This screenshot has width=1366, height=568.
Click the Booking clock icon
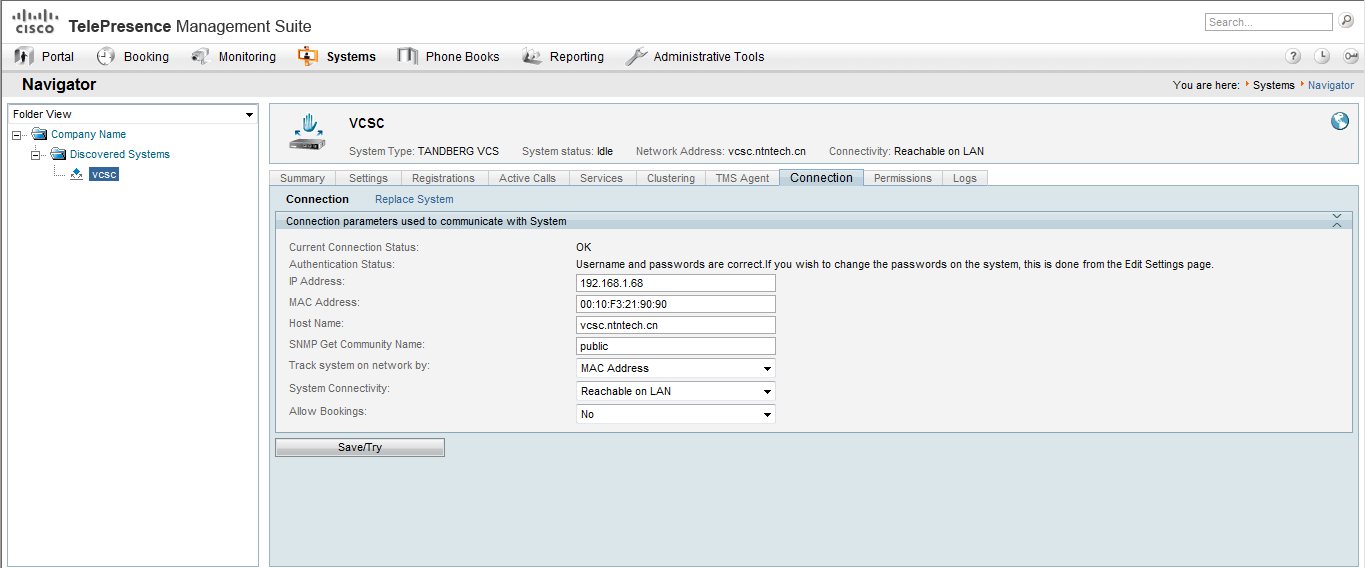pos(106,57)
